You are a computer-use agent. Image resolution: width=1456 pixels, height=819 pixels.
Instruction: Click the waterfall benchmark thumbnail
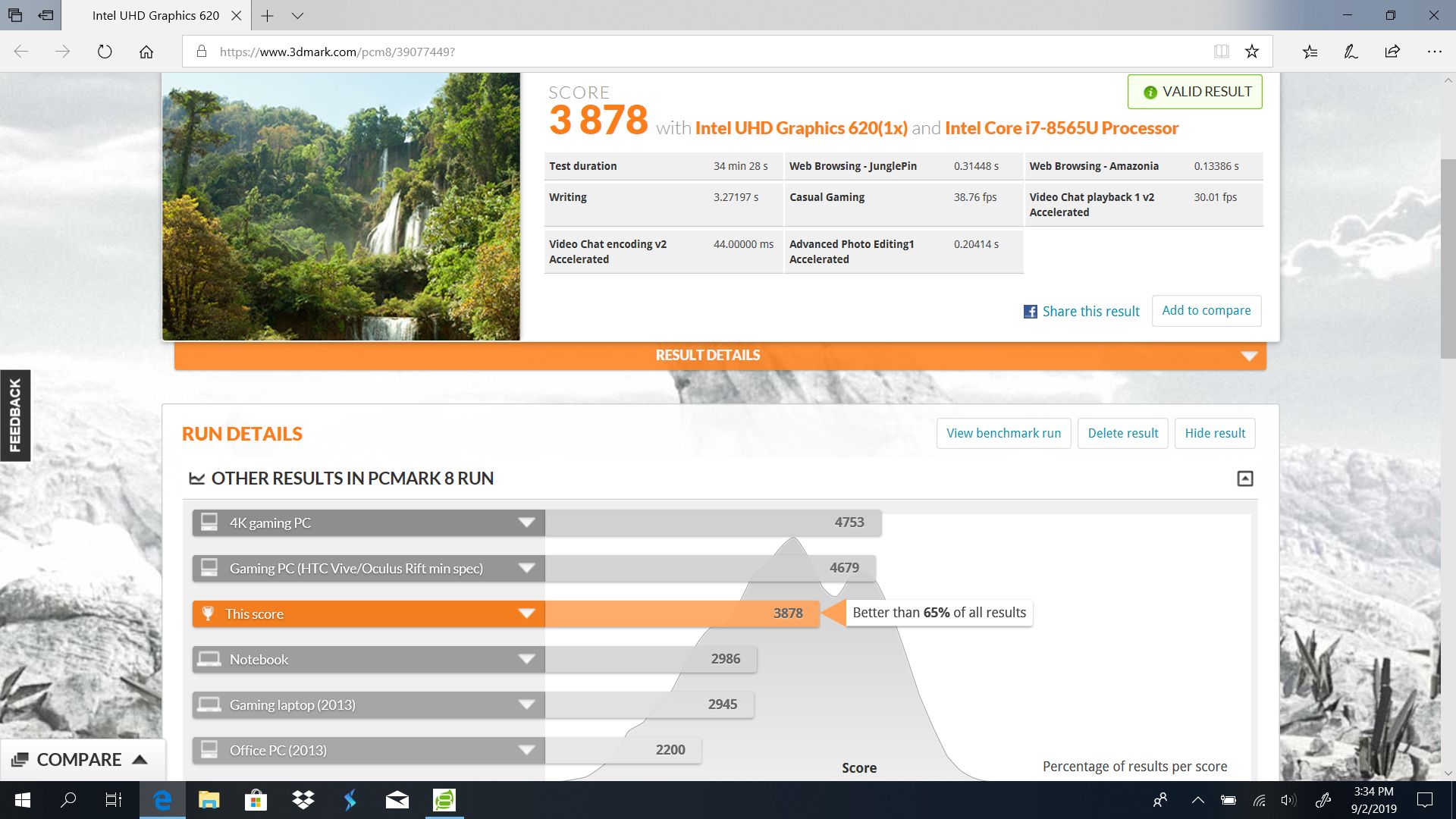(x=341, y=206)
